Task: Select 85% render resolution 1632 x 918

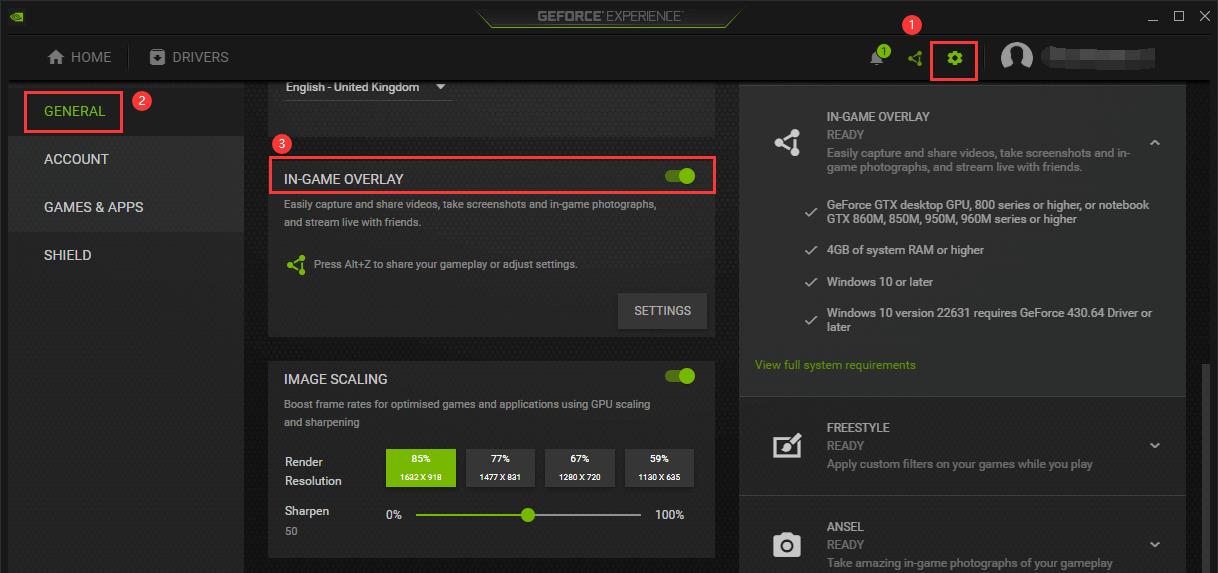Action: coord(421,467)
